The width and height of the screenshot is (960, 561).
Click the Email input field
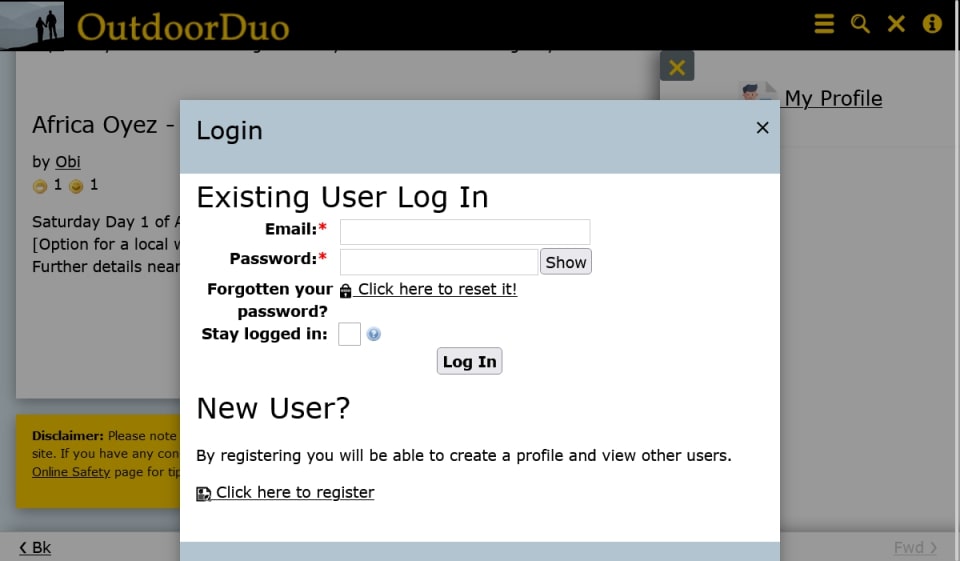click(465, 232)
